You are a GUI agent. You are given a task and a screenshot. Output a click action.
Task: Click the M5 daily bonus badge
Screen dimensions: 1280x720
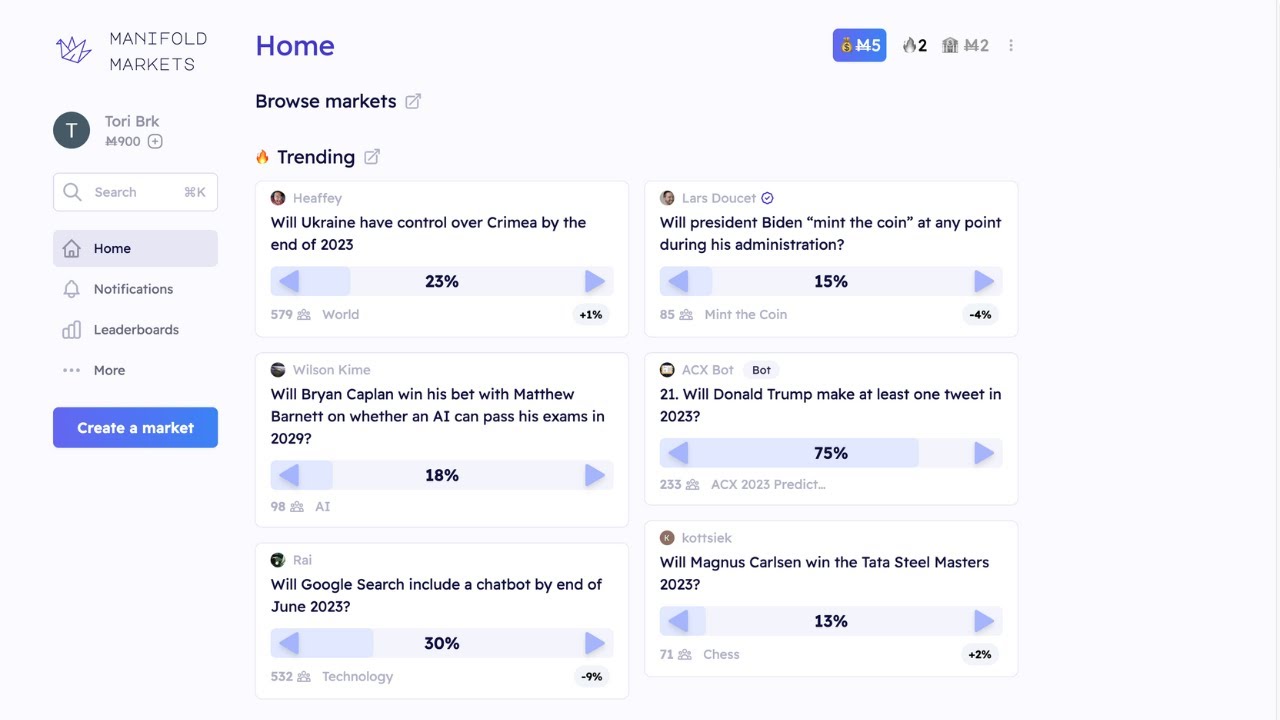(x=859, y=45)
